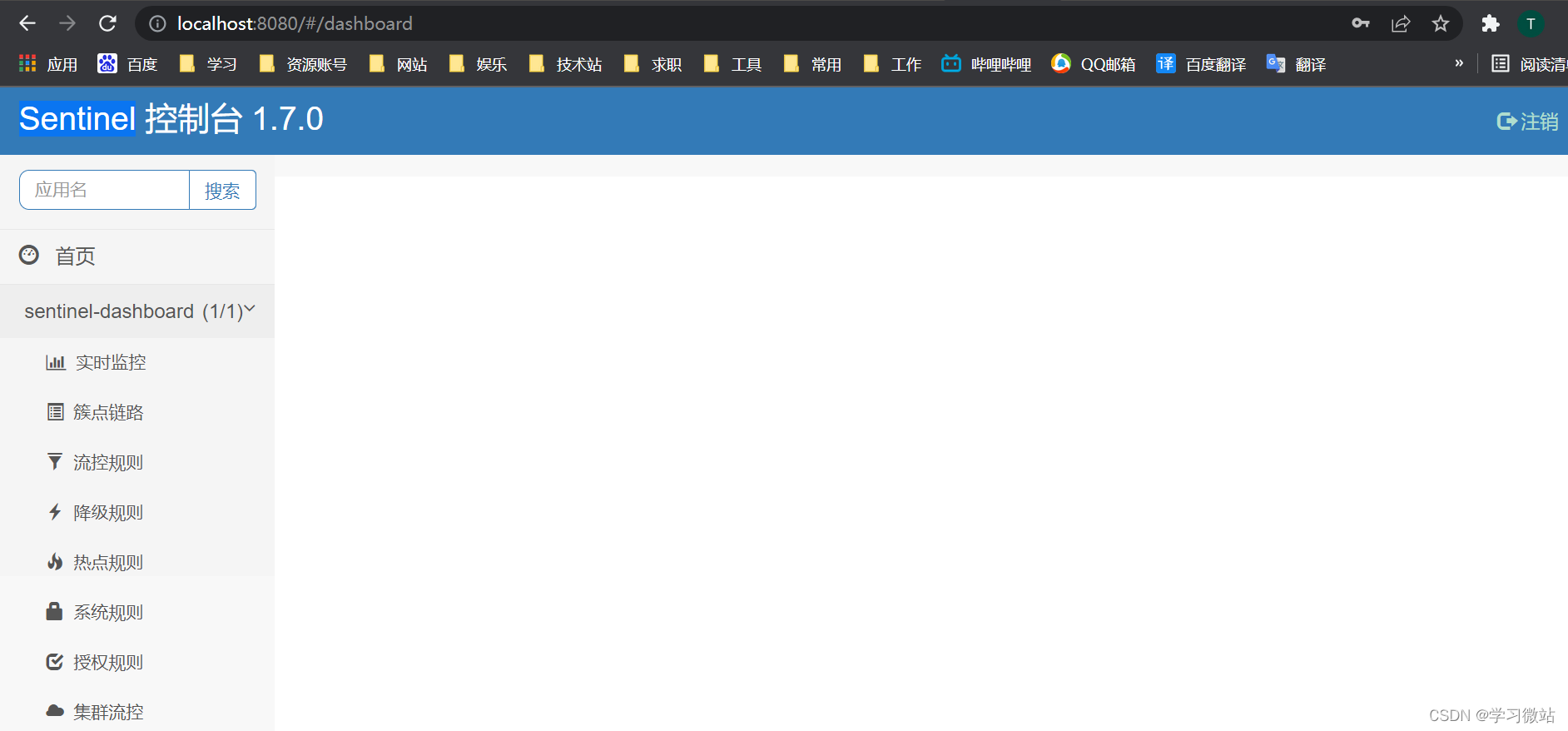Click the address bar URL

295,23
